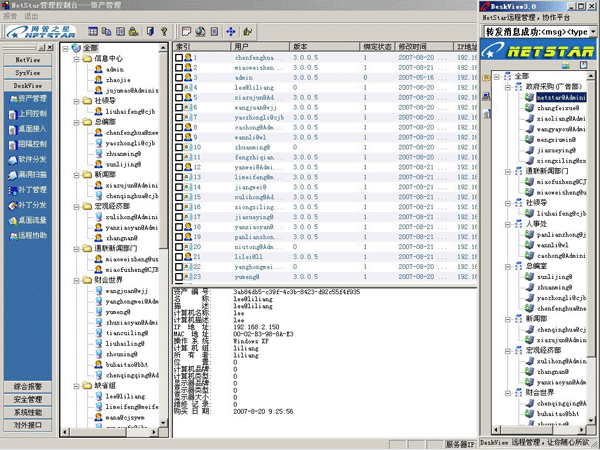Click the DeskView sidebar button
The height and width of the screenshot is (450, 600).
coord(28,86)
